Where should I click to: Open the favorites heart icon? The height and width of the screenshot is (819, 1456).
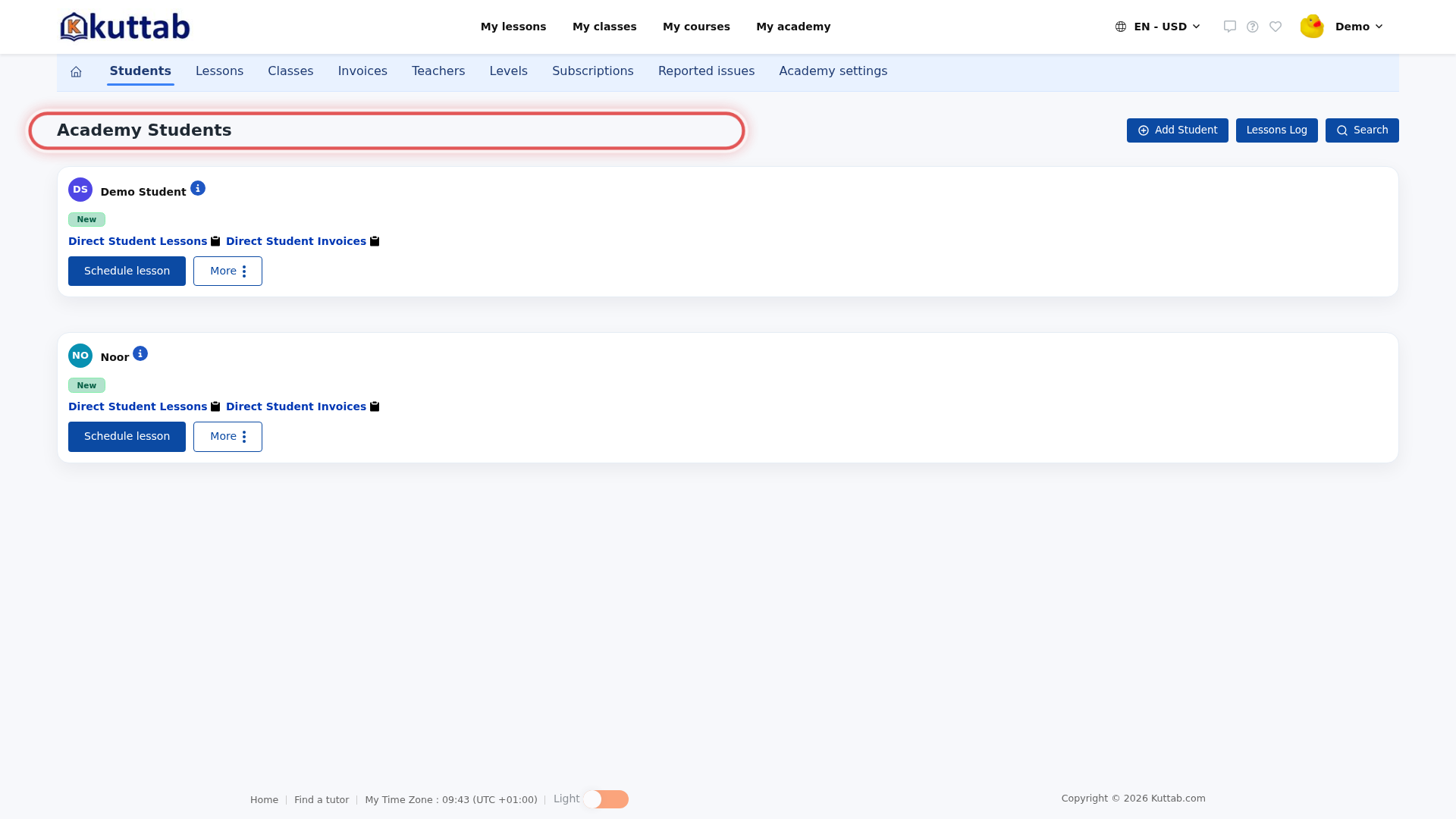(1276, 27)
